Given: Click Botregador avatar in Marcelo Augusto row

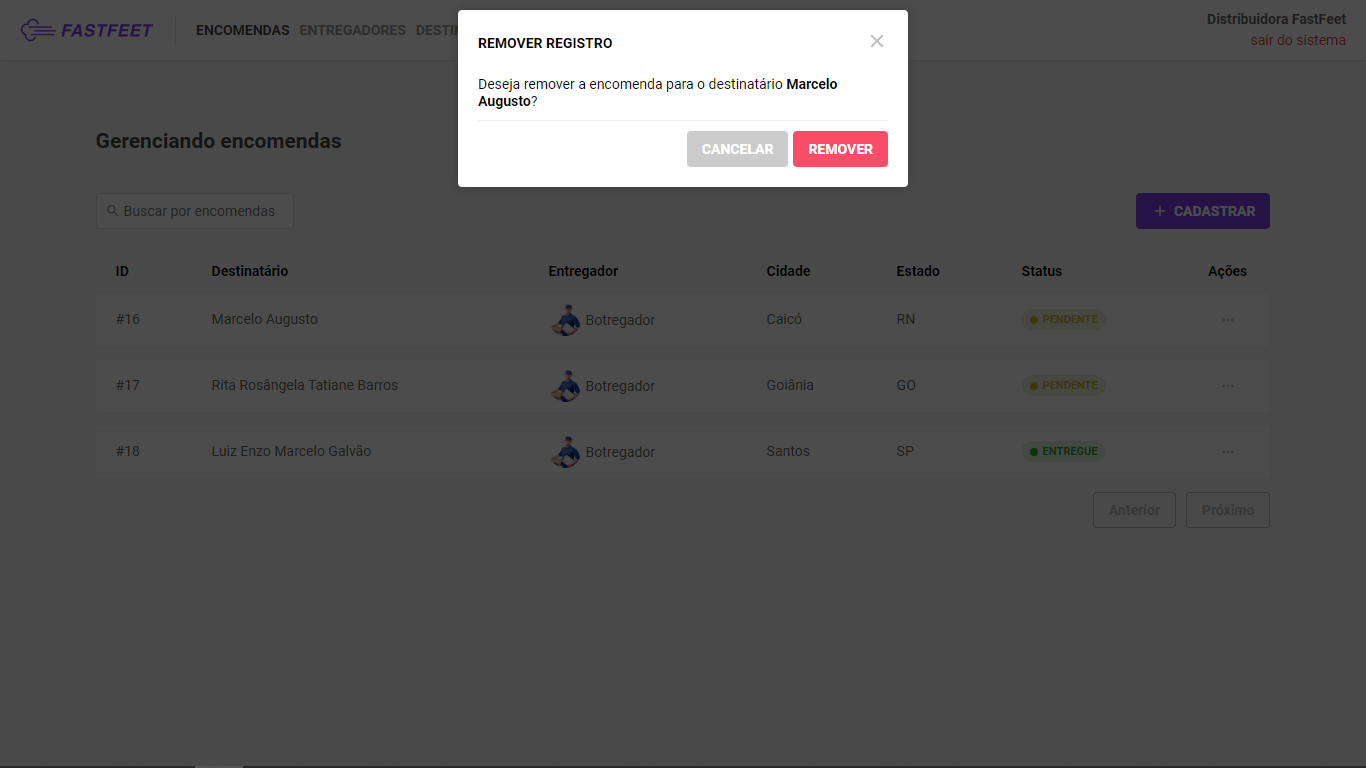Looking at the screenshot, I should click(x=565, y=320).
